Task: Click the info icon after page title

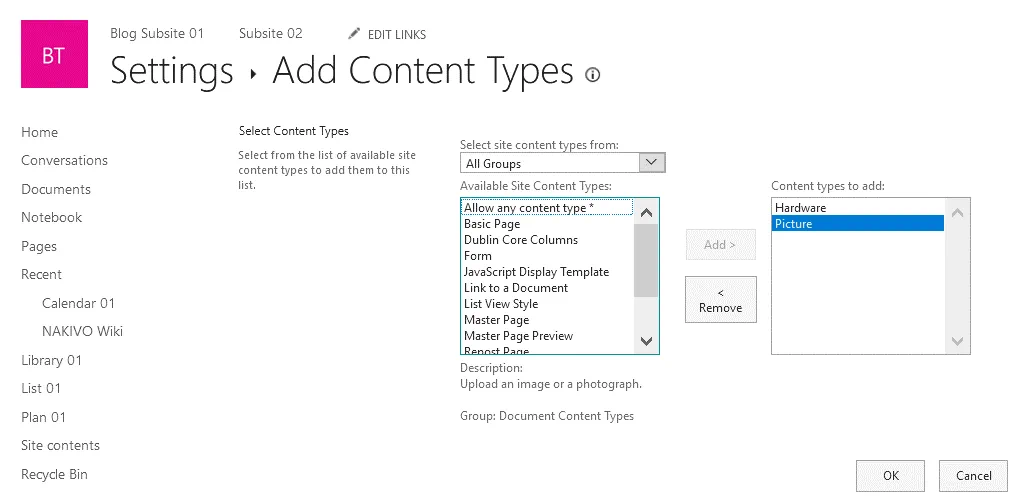Action: (x=593, y=74)
